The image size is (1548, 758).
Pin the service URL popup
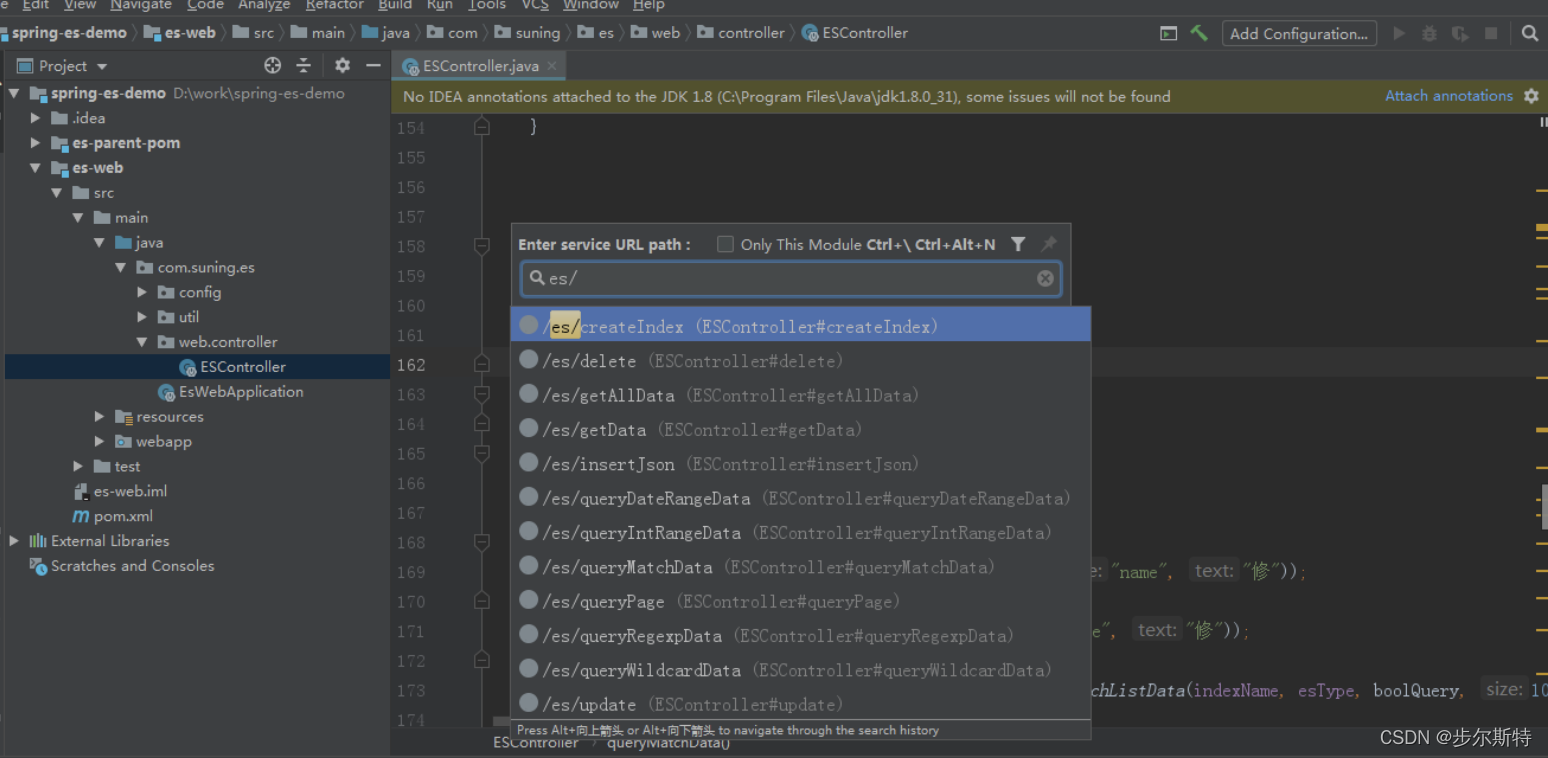pos(1049,244)
